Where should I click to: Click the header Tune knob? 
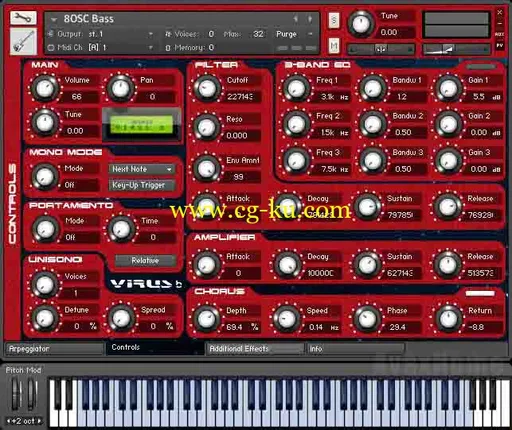(361, 24)
